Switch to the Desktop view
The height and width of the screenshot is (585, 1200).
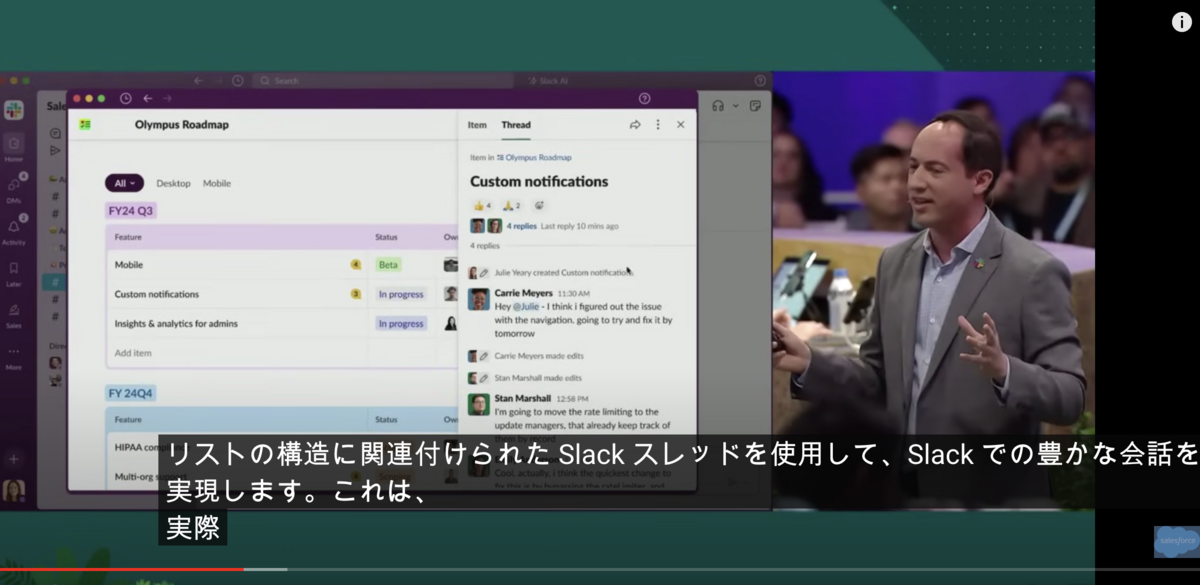[x=173, y=183]
